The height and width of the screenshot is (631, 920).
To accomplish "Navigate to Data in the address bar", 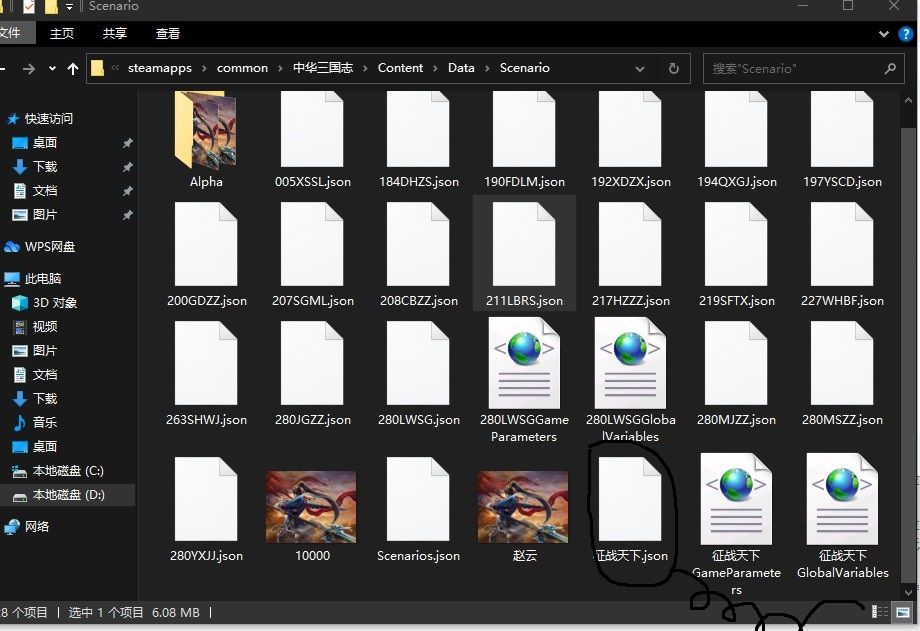I will click(461, 68).
